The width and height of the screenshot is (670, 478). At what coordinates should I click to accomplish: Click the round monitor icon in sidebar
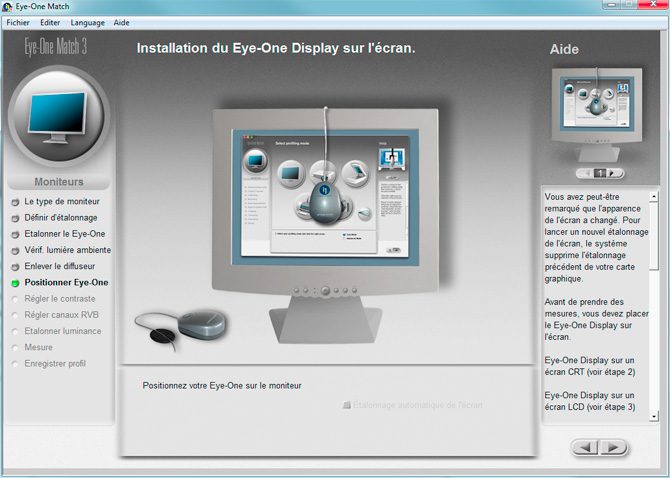59,117
